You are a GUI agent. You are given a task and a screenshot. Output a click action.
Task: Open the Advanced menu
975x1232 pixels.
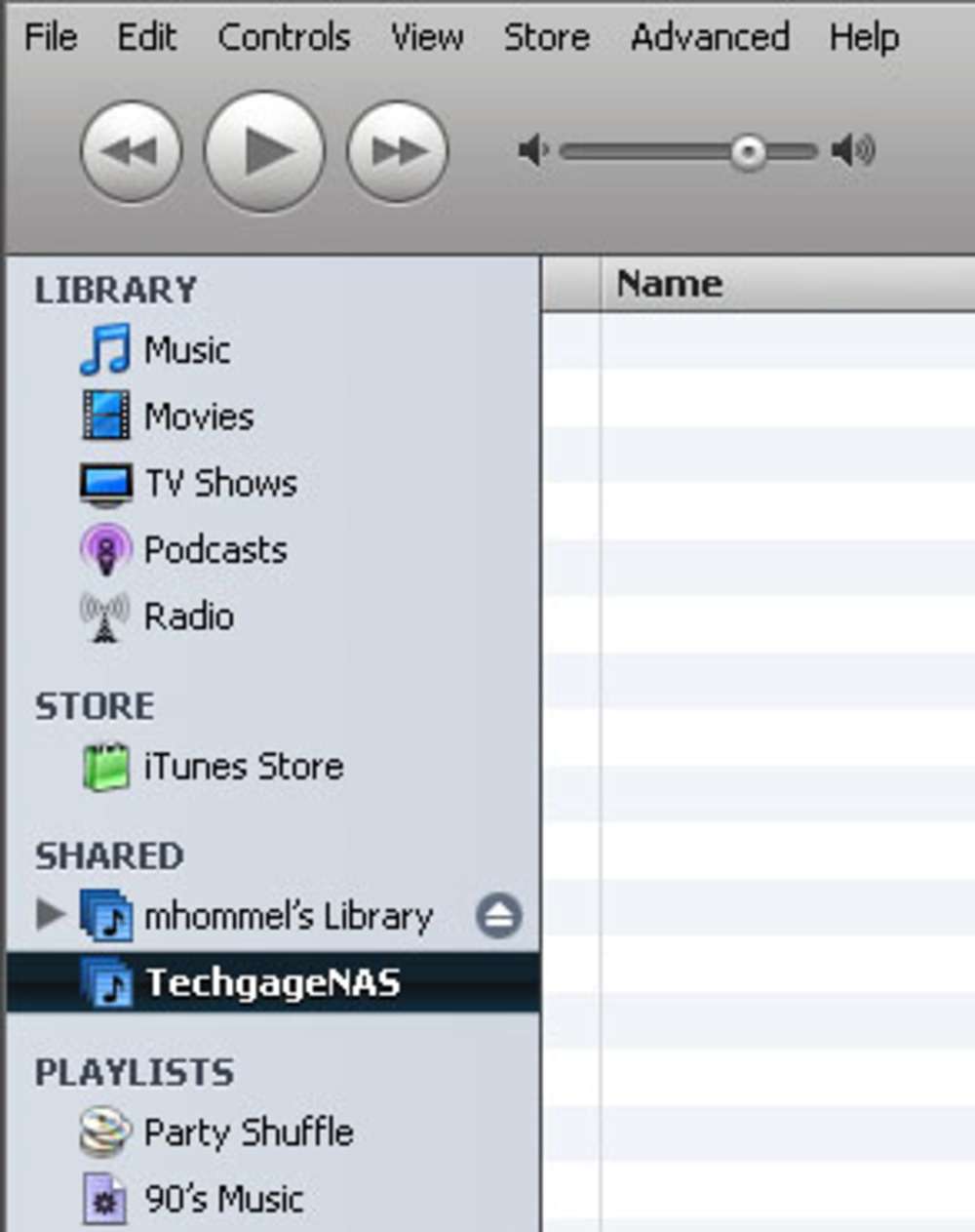coord(710,37)
